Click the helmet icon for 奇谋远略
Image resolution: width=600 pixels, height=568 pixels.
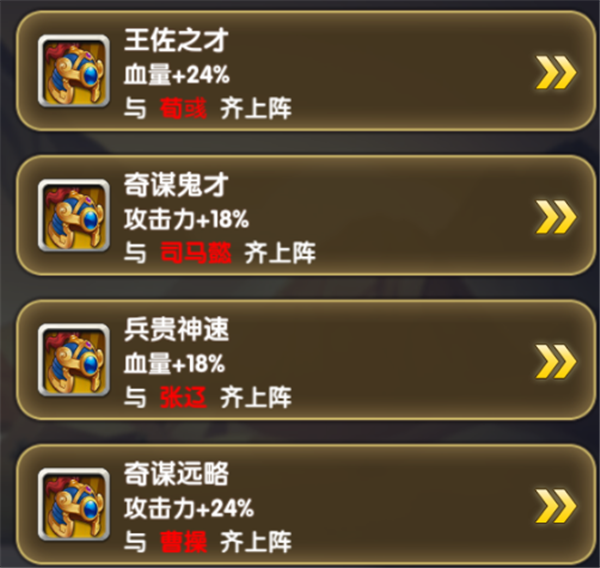pos(74,504)
